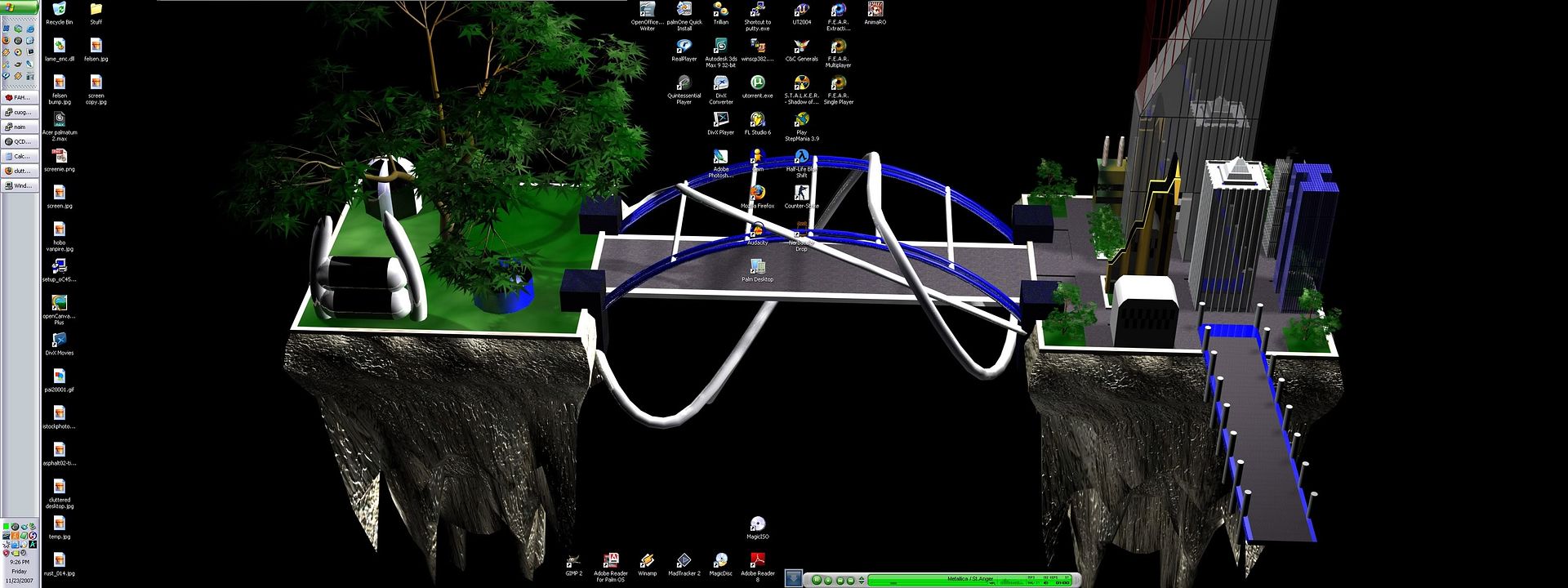Image resolution: width=1568 pixels, height=588 pixels.
Task: Switch to the Calc taskbar window
Action: point(20,156)
